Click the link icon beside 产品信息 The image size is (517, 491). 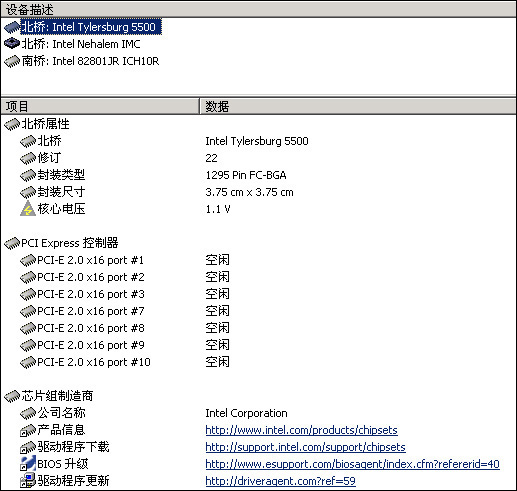coord(28,430)
